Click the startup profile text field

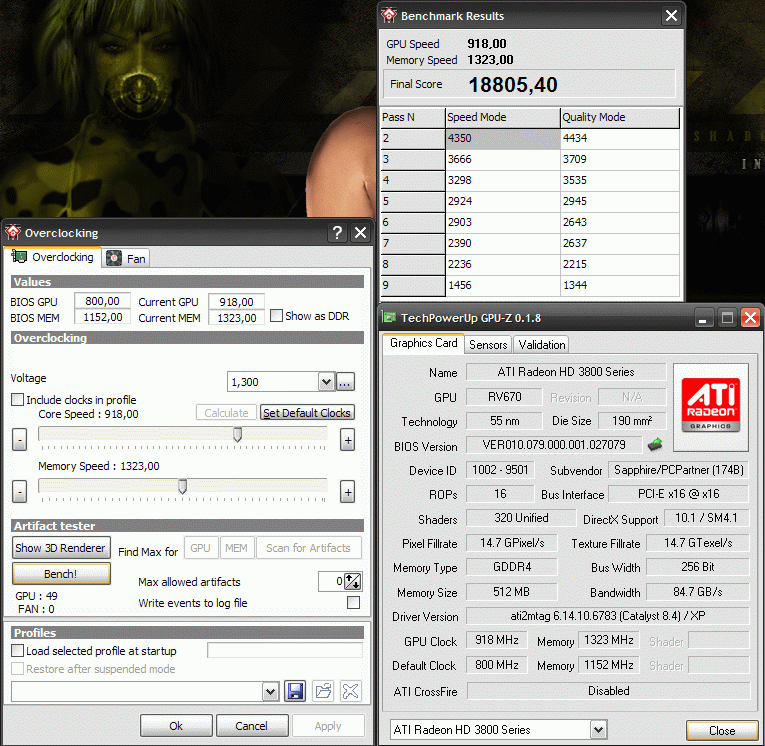[285, 650]
